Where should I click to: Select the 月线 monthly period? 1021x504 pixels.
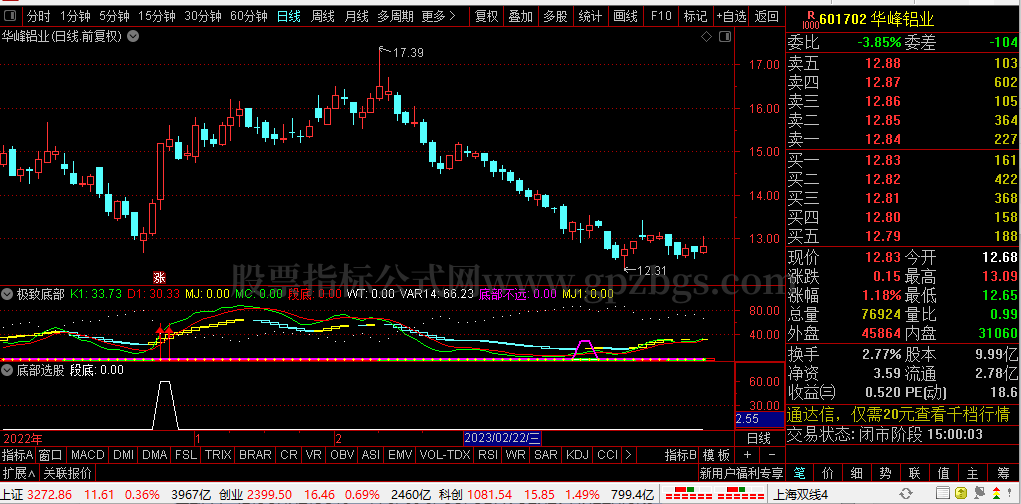pos(357,16)
